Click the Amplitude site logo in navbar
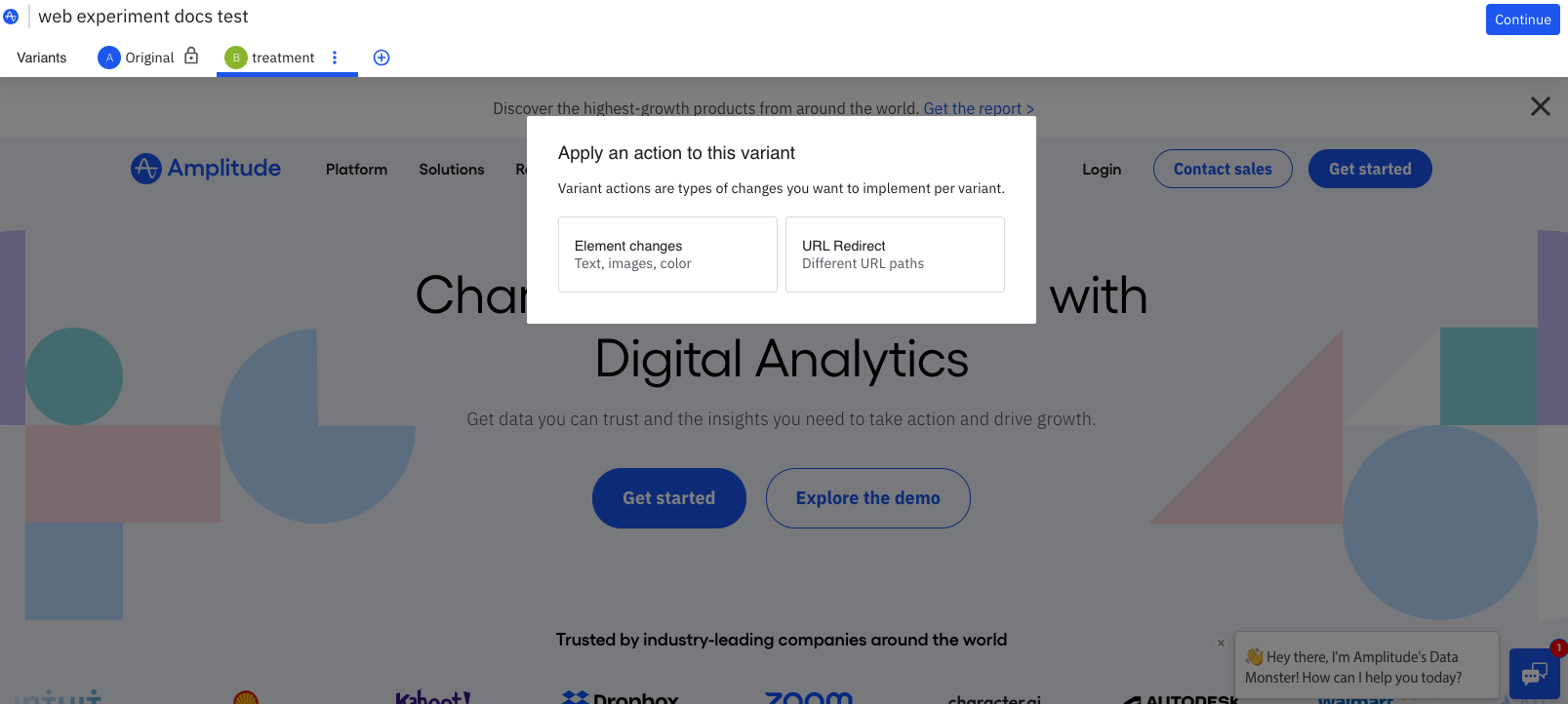1568x704 pixels. pos(206,169)
